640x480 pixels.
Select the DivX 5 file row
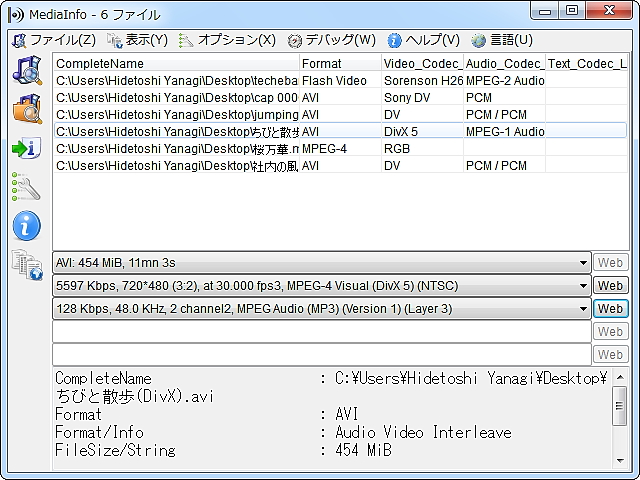tap(340, 131)
